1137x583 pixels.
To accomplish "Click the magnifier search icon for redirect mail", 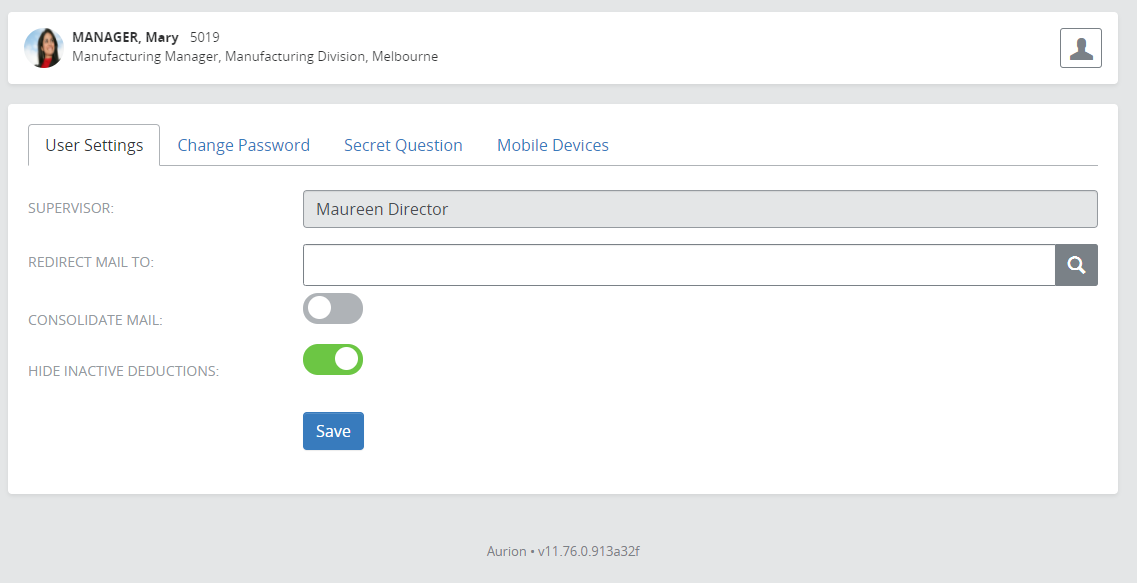I will 1076,265.
